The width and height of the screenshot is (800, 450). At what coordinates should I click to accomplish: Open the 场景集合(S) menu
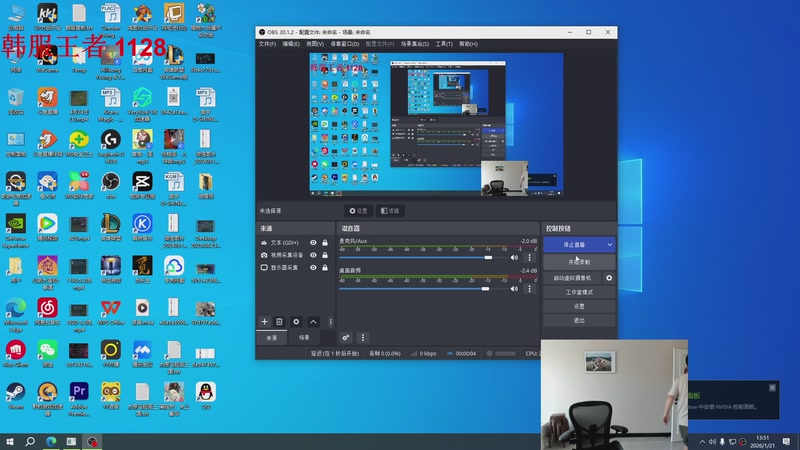tap(415, 44)
